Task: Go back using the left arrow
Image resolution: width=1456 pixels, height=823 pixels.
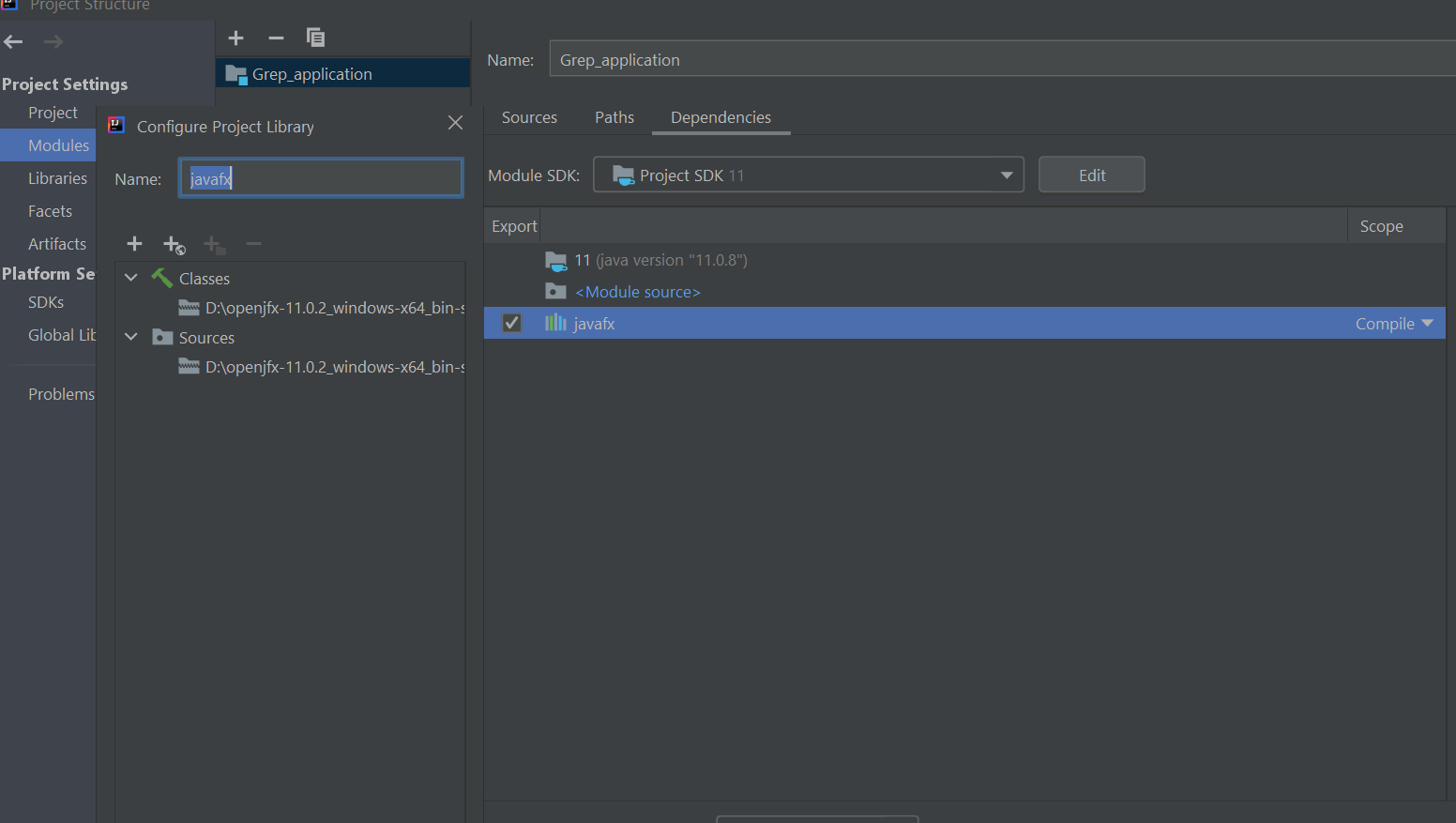Action: point(13,41)
